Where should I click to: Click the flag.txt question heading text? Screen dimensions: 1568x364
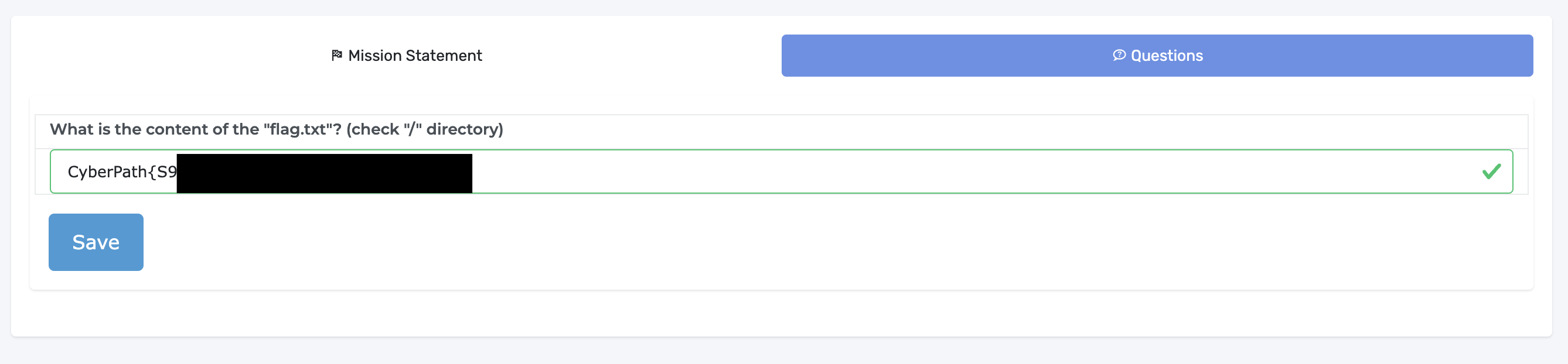tap(277, 129)
